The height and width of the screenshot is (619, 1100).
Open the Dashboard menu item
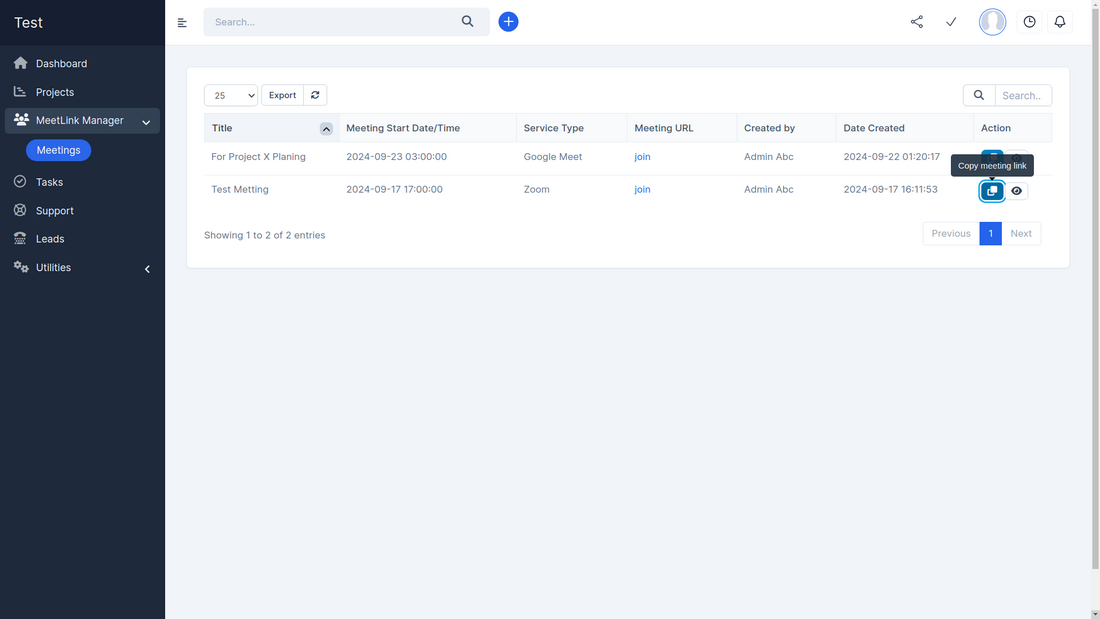point(60,63)
